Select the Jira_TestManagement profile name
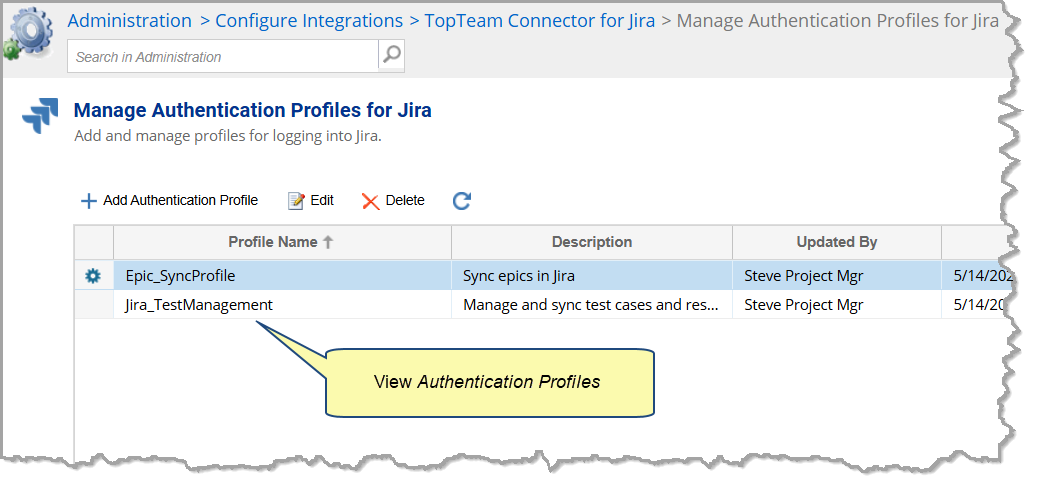The width and height of the screenshot is (1037, 487). (199, 305)
